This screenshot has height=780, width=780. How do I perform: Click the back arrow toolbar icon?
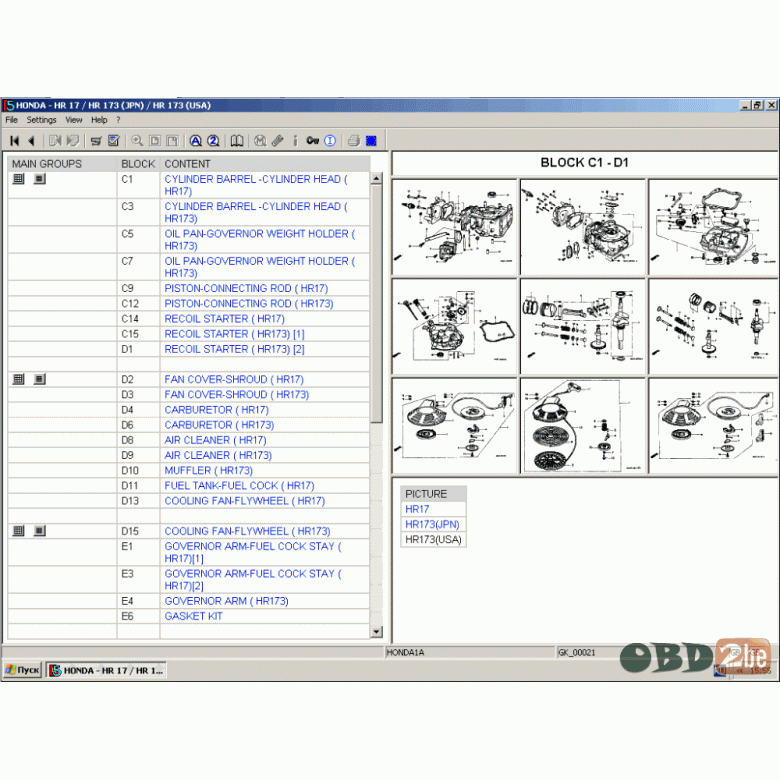31,141
